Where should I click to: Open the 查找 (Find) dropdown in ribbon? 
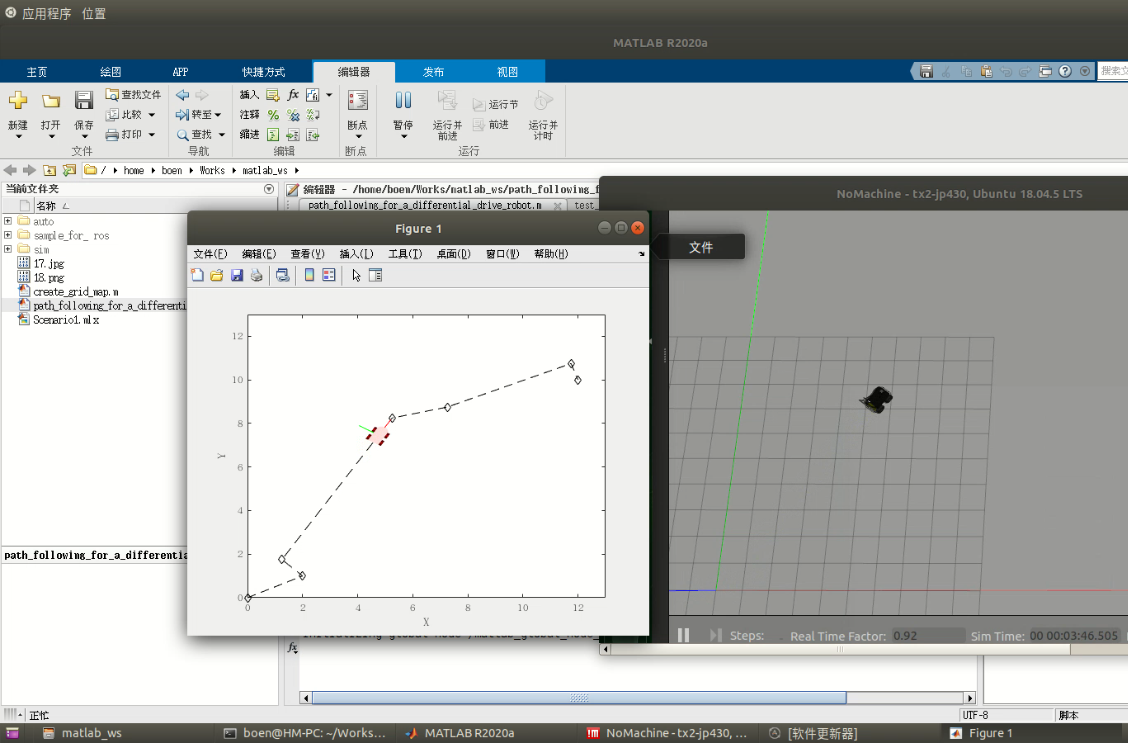[201, 135]
